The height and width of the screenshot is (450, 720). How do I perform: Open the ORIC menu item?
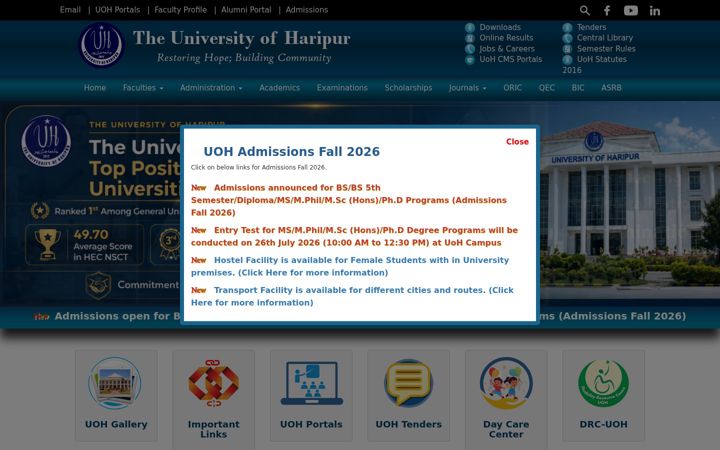[x=512, y=88]
